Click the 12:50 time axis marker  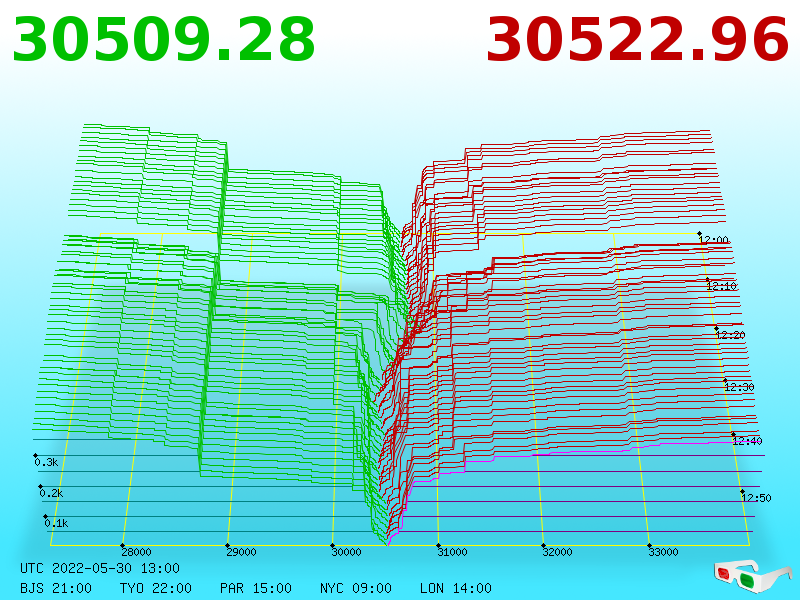coord(756,498)
